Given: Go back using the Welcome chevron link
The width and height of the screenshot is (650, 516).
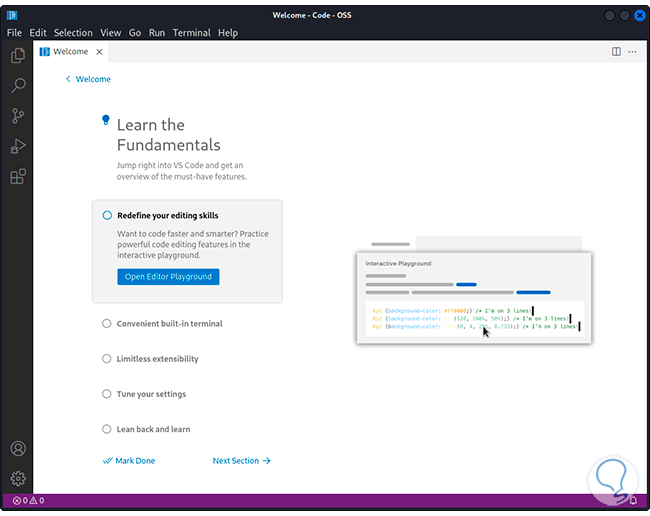Looking at the screenshot, I should (x=88, y=79).
